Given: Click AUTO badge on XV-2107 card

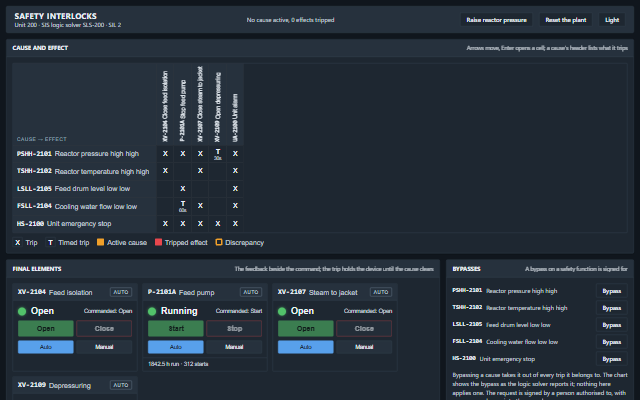Looking at the screenshot, I should tap(381, 292).
